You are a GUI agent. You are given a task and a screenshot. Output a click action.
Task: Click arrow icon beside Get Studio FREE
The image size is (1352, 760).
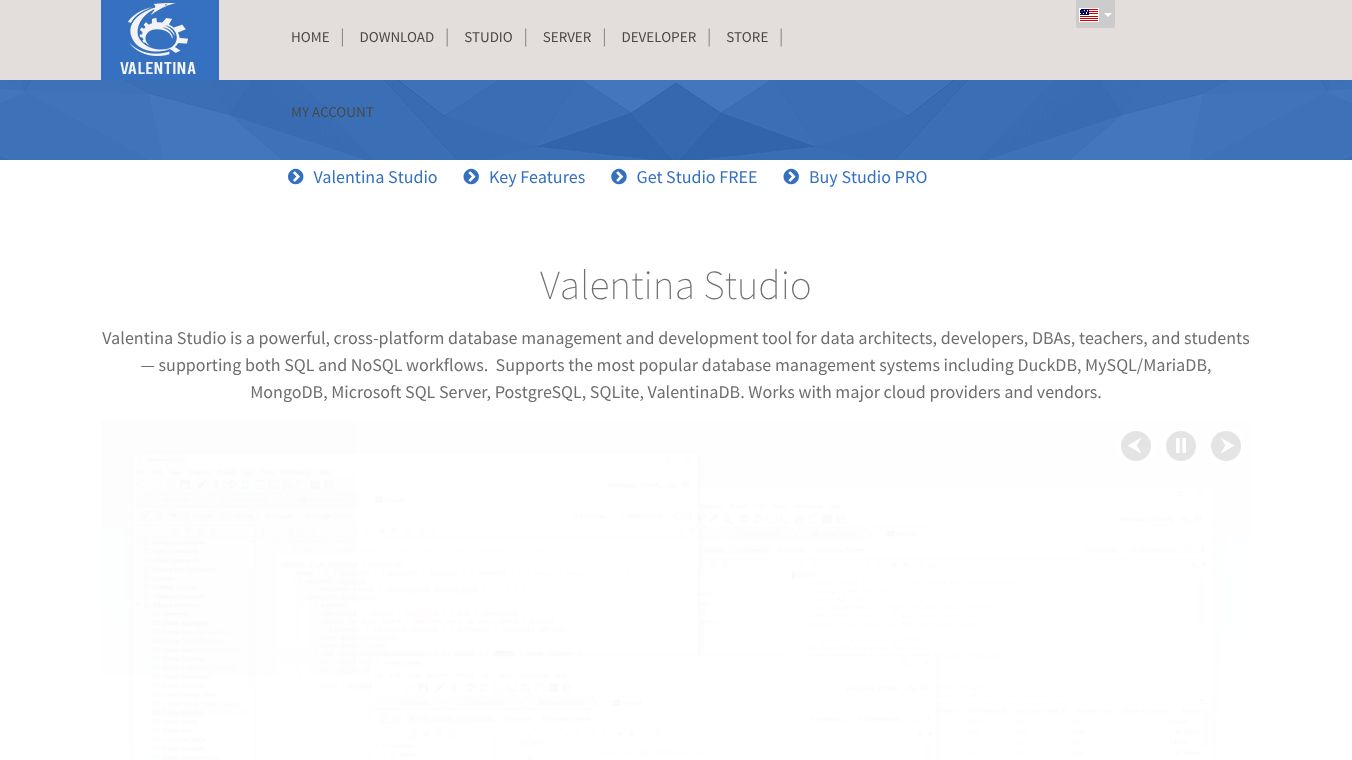[619, 177]
